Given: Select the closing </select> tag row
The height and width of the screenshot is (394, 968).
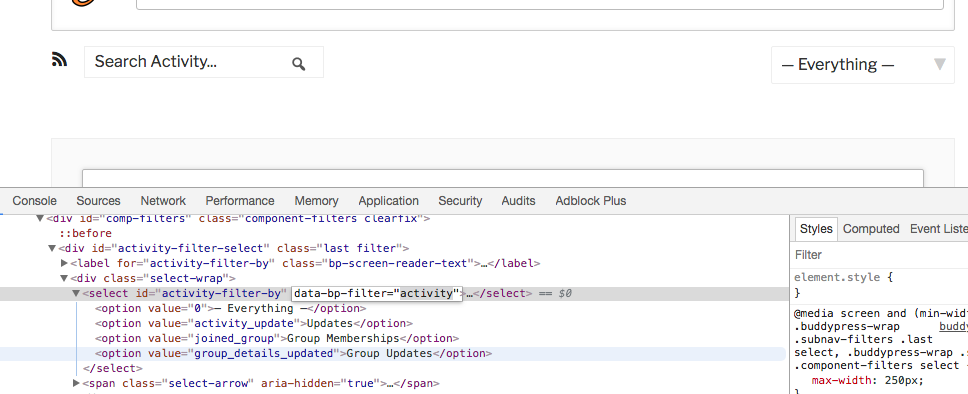Looking at the screenshot, I should (112, 368).
